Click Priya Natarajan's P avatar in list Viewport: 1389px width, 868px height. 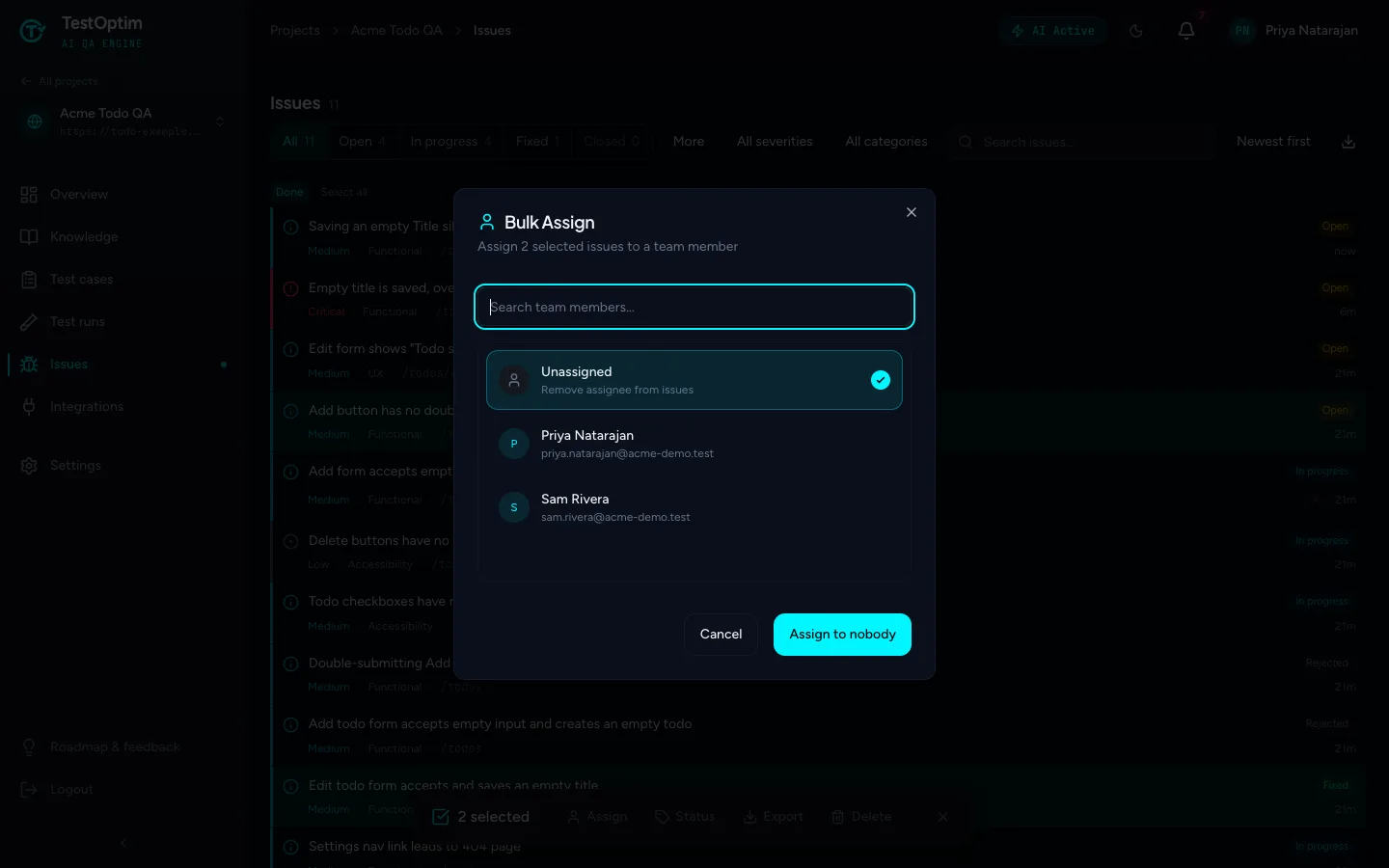coord(514,444)
